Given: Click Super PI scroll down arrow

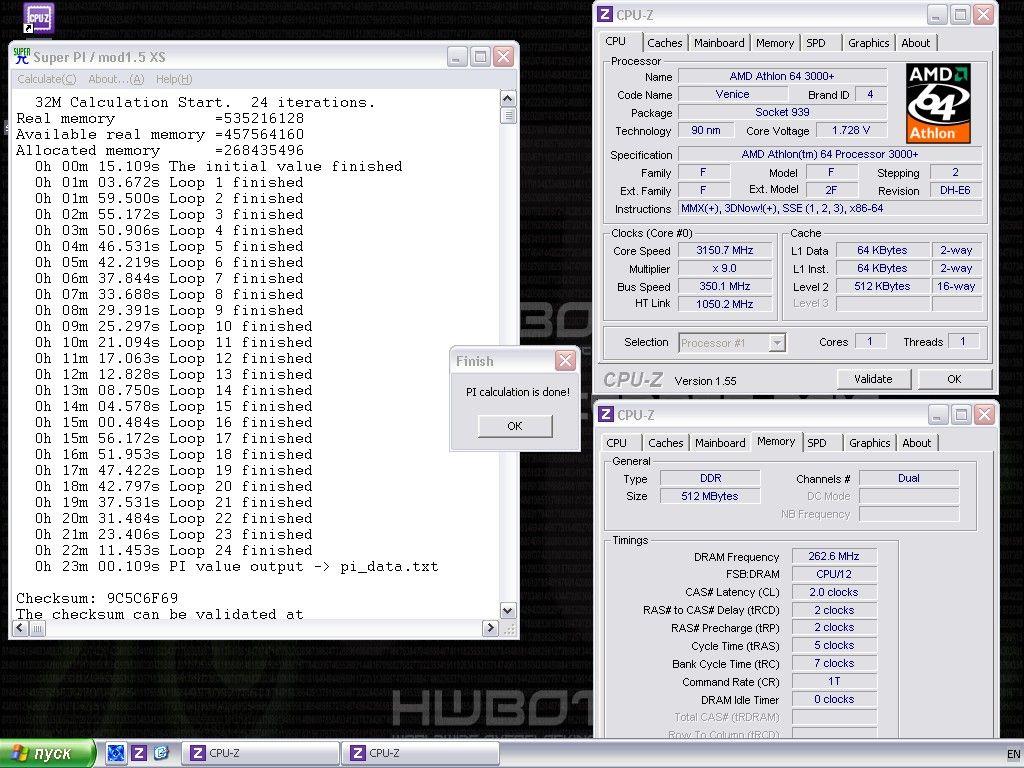Looking at the screenshot, I should coord(507,611).
